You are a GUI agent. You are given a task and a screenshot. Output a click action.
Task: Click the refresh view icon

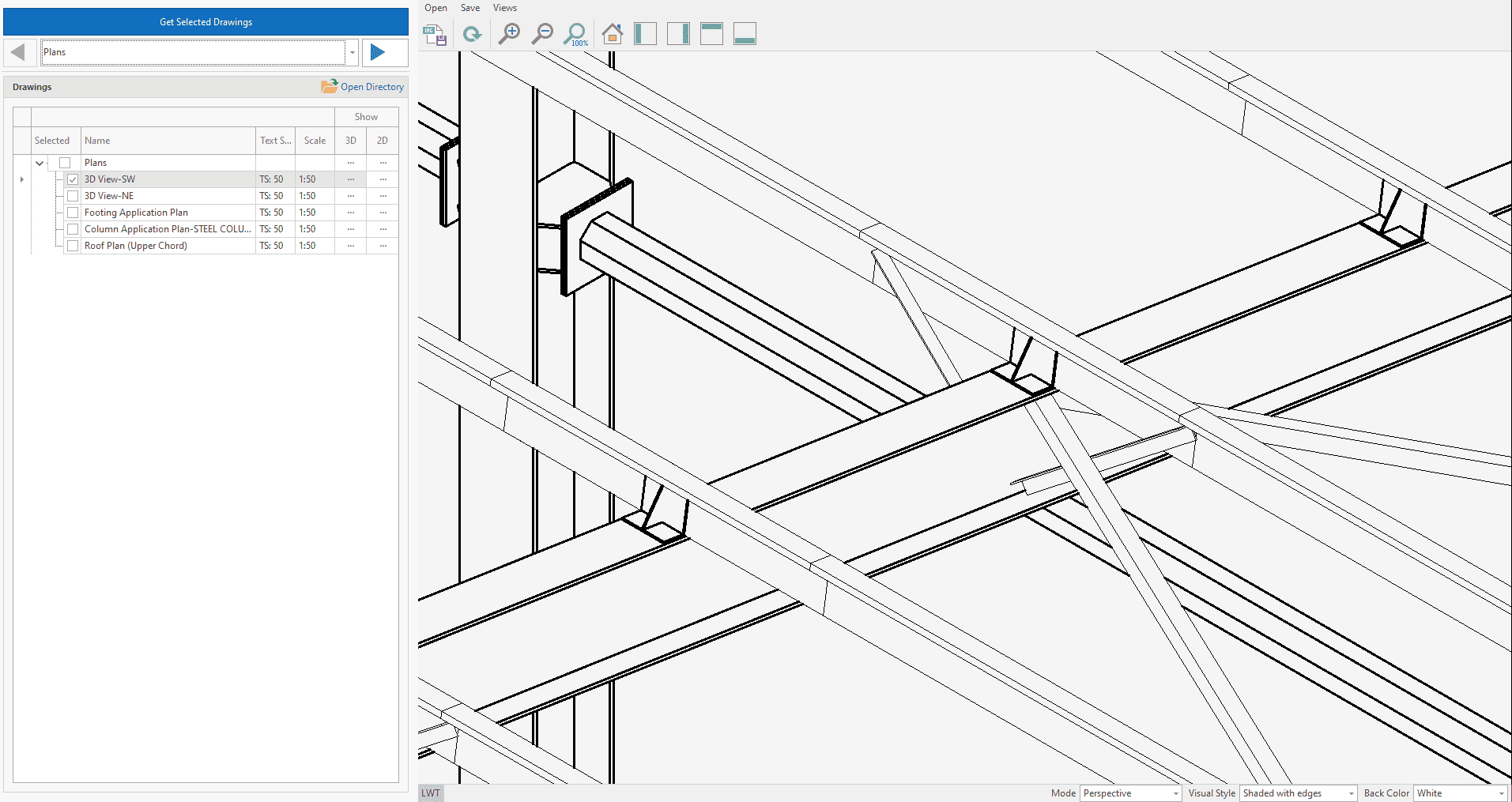click(472, 34)
